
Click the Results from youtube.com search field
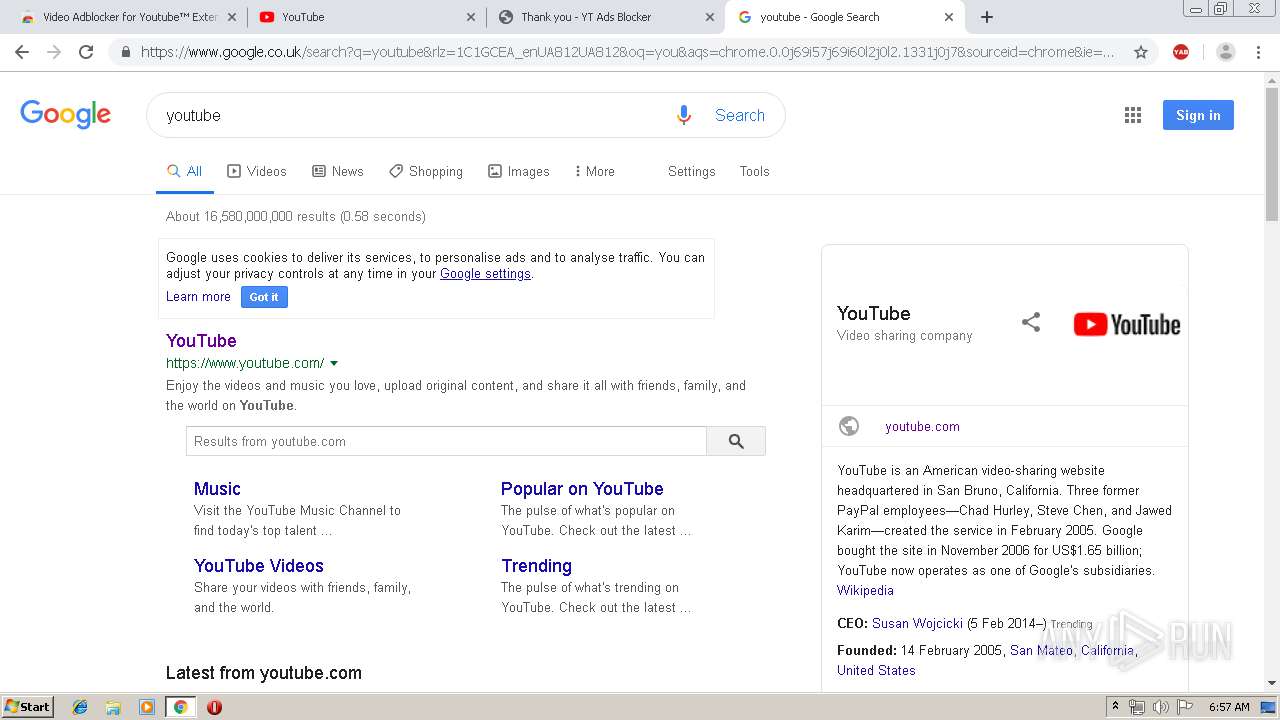pyautogui.click(x=446, y=441)
